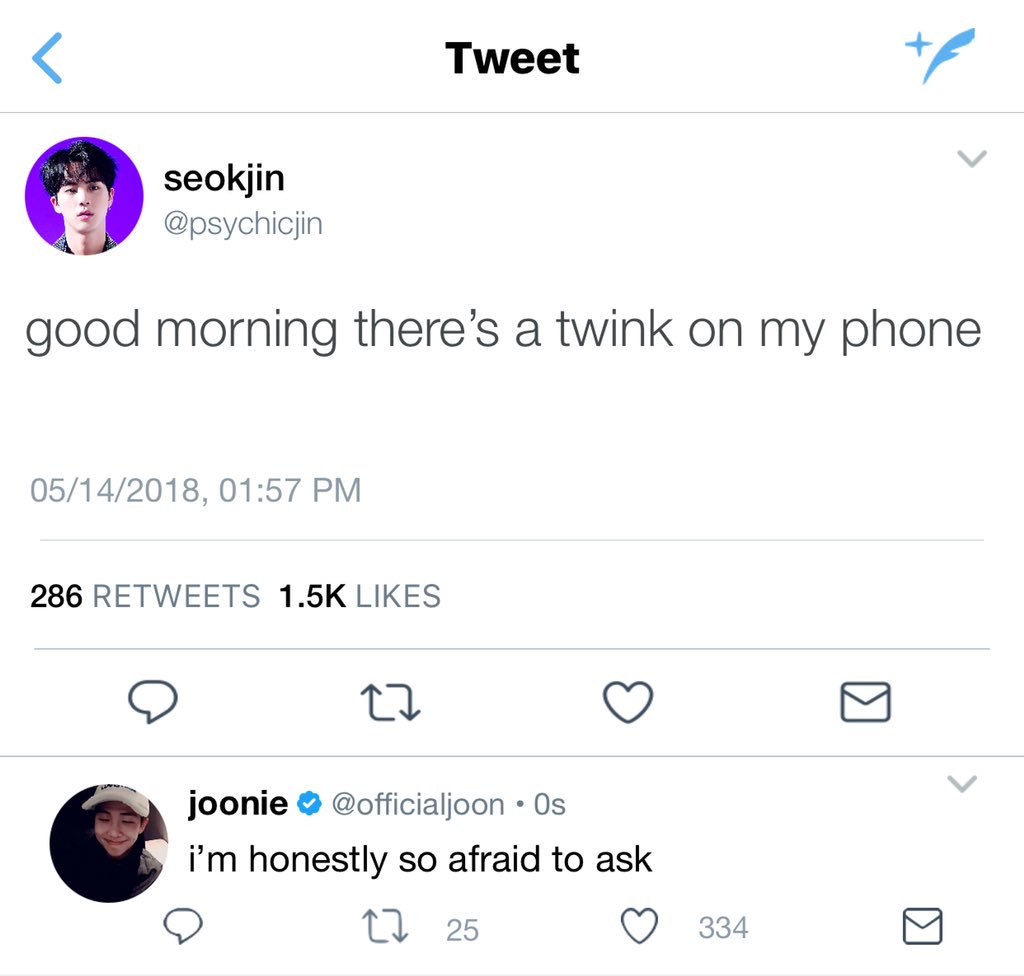Screen dimensions: 1024x976
Task: View the 286 Retweets list
Action: (145, 596)
